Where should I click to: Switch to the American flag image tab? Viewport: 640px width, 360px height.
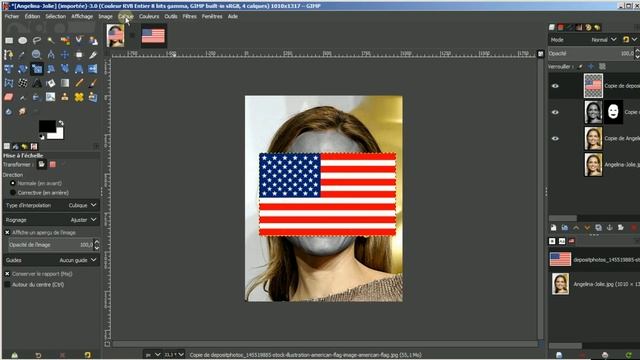click(153, 36)
